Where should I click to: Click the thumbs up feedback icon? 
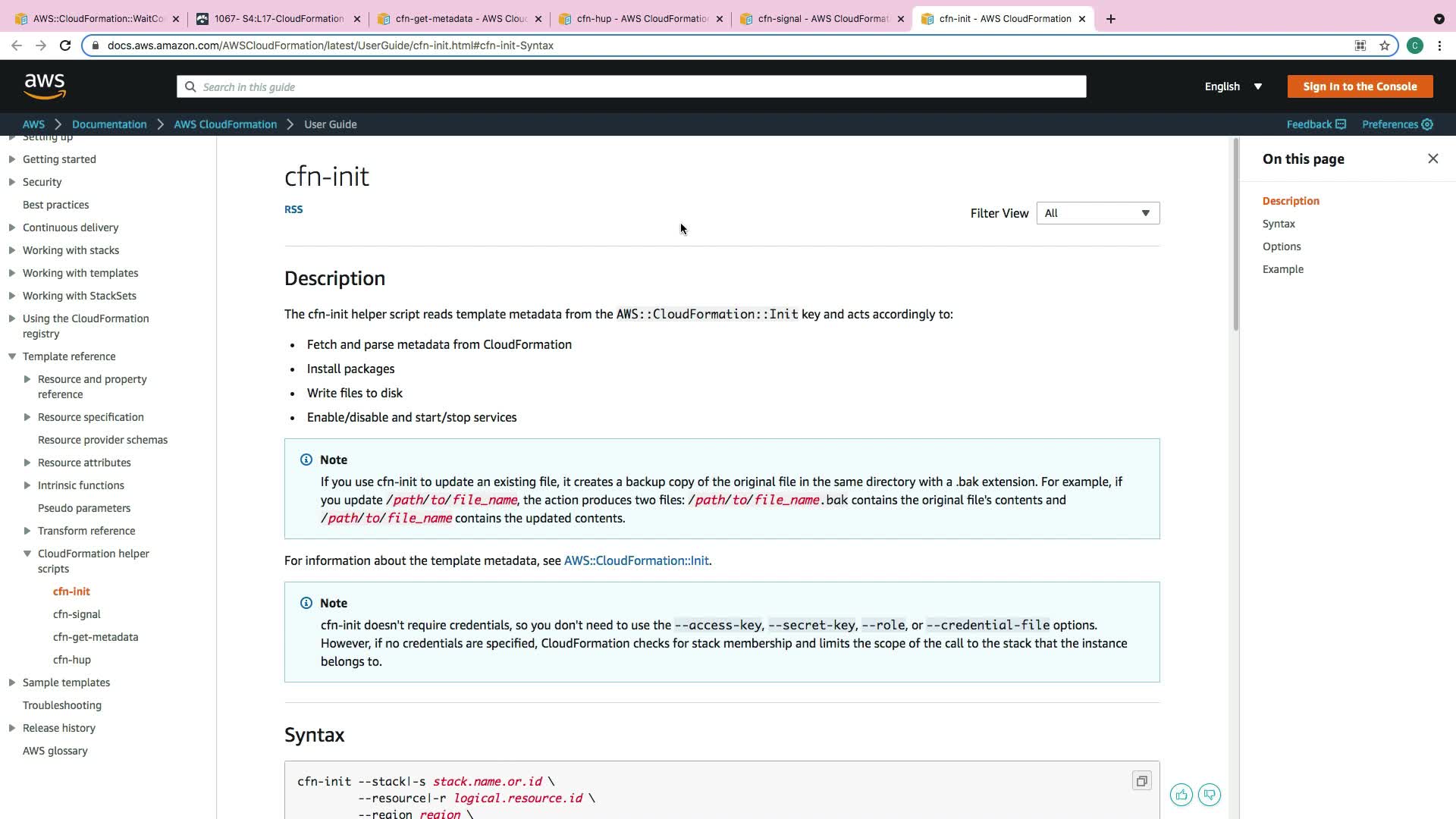pyautogui.click(x=1181, y=795)
